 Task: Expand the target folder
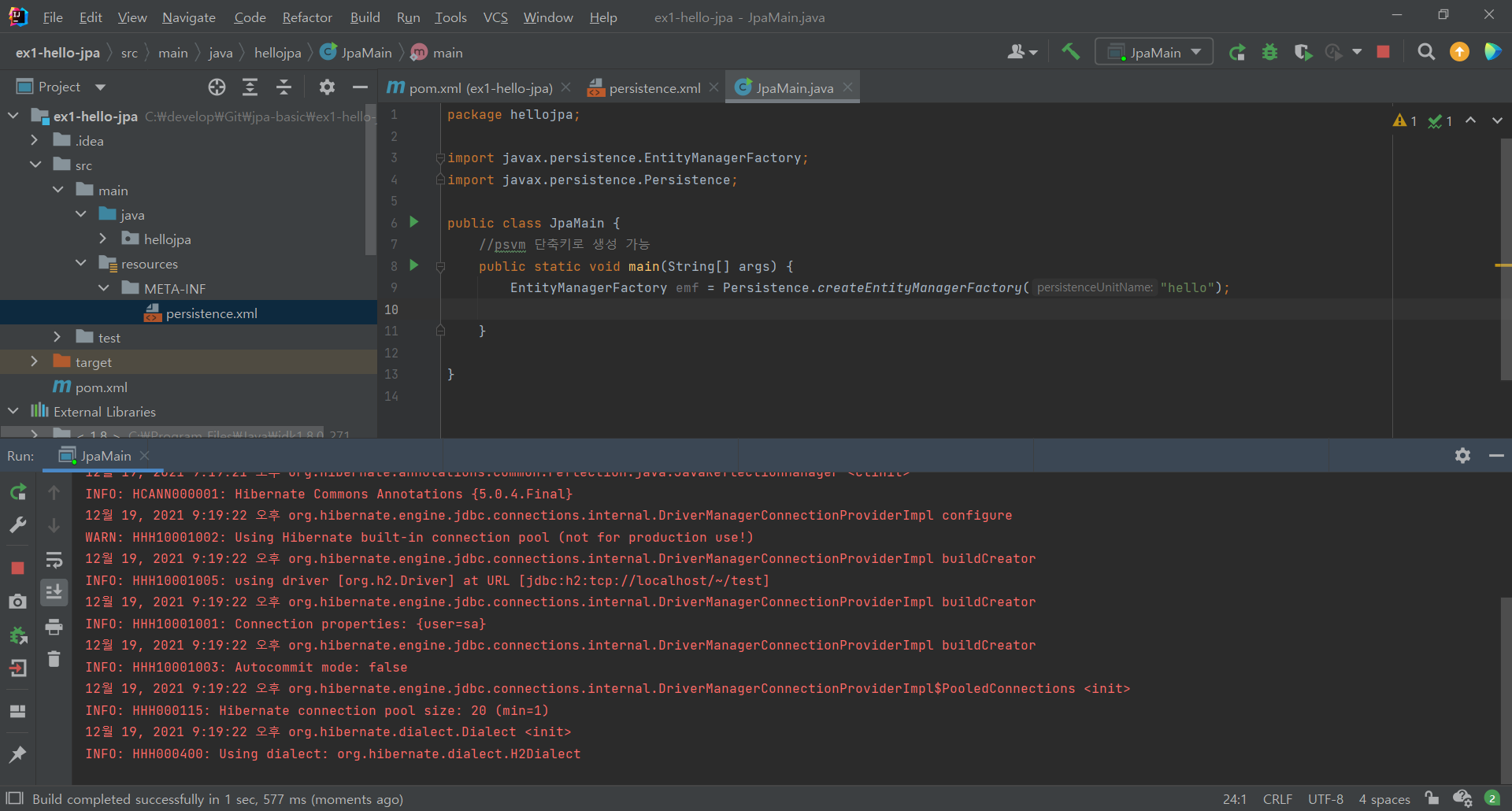(x=34, y=361)
